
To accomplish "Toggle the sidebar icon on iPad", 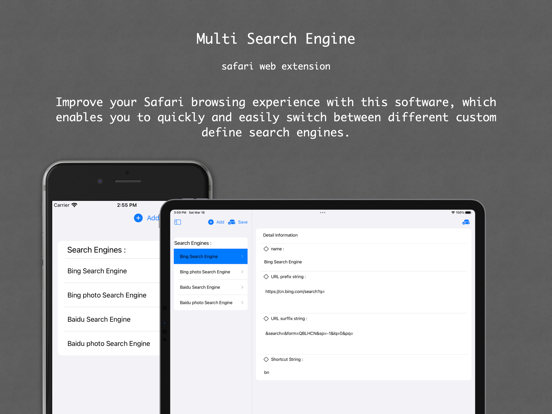I will (x=177, y=222).
